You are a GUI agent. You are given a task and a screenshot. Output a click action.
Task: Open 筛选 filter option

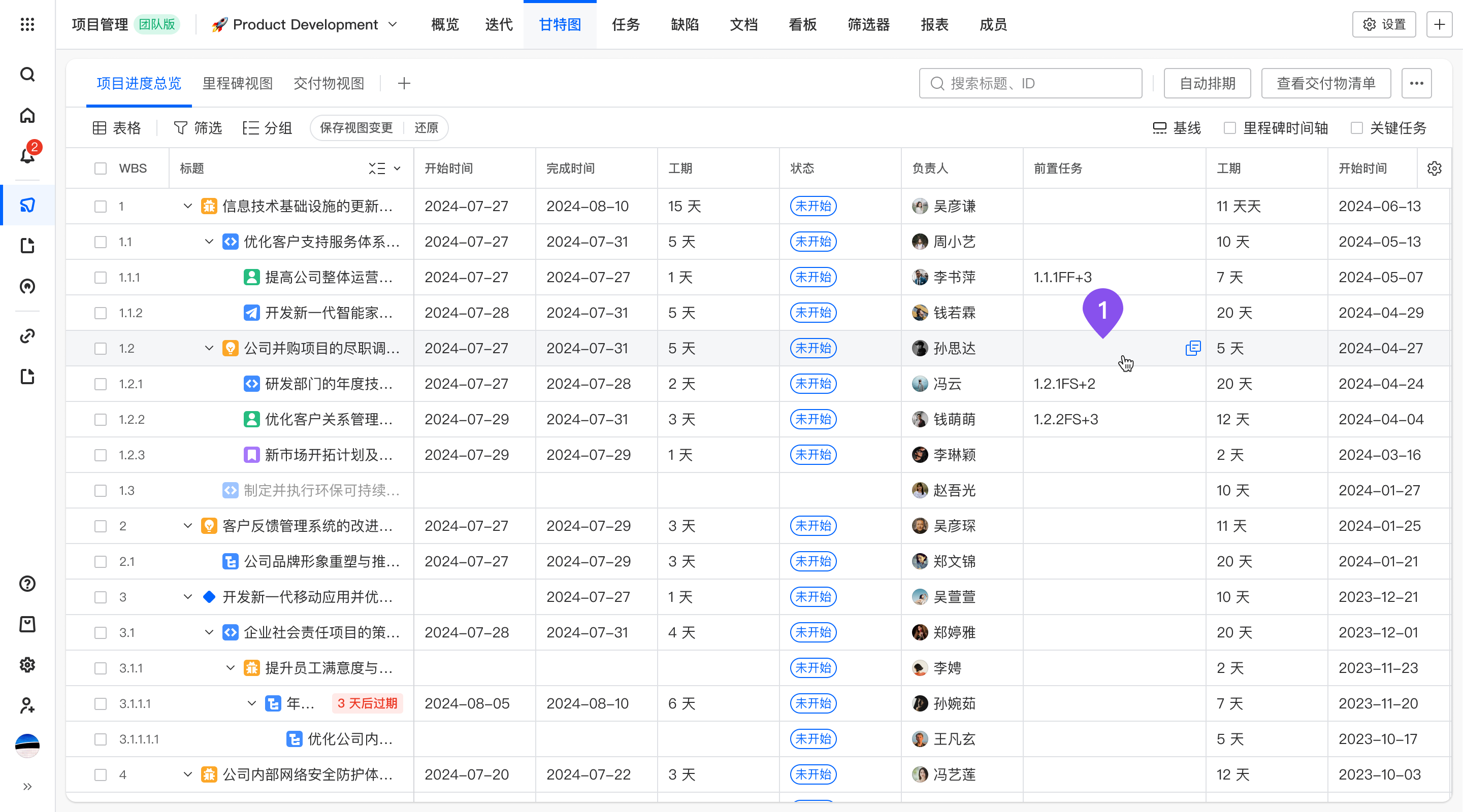coord(198,128)
